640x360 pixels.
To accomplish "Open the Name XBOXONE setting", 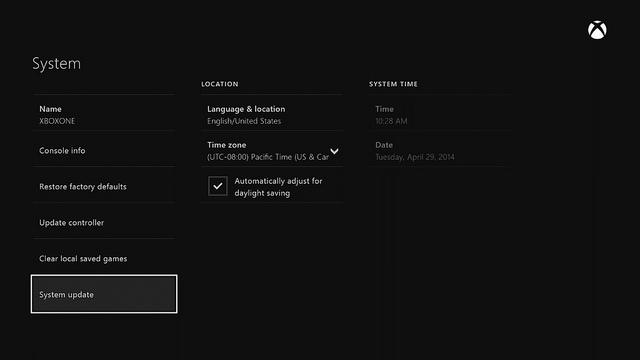I will (x=104, y=114).
